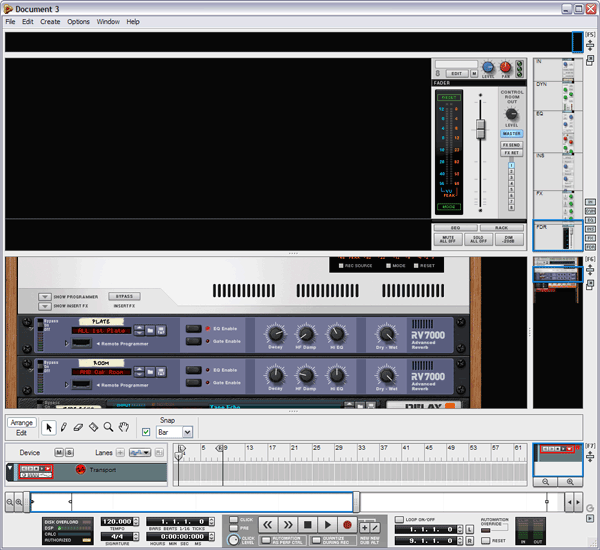Choose the Hand tool in sequencer toolbar
This screenshot has width=600, height=550.
coord(123,427)
